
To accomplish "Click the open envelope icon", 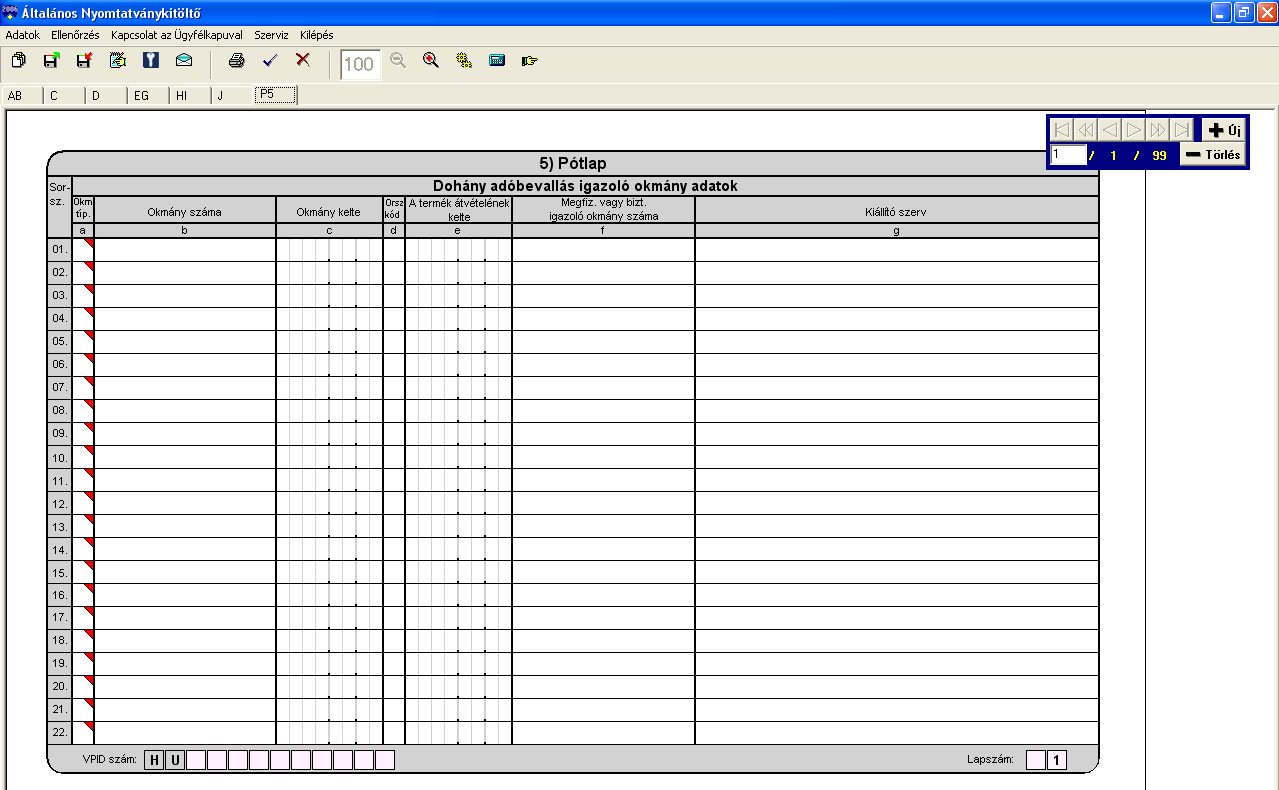I will [183, 61].
